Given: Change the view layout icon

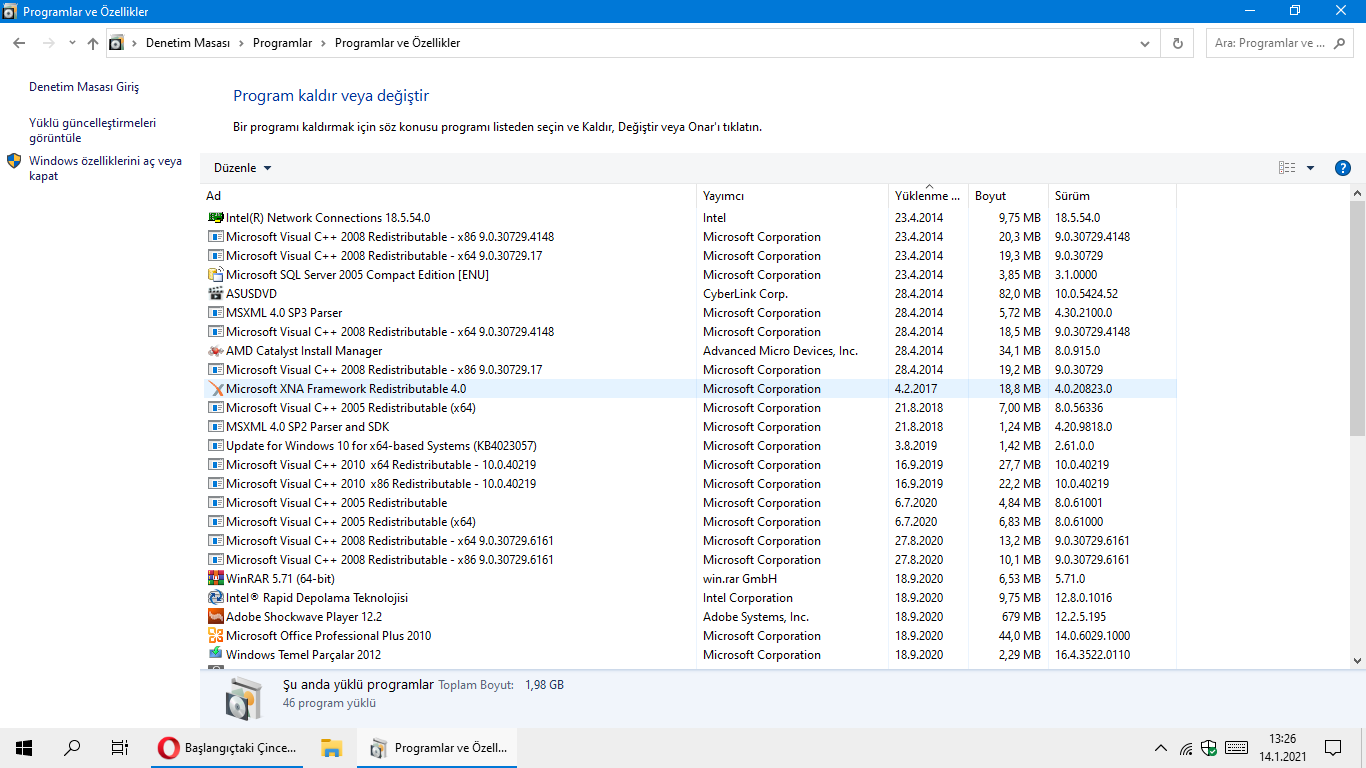Looking at the screenshot, I should (x=1287, y=168).
